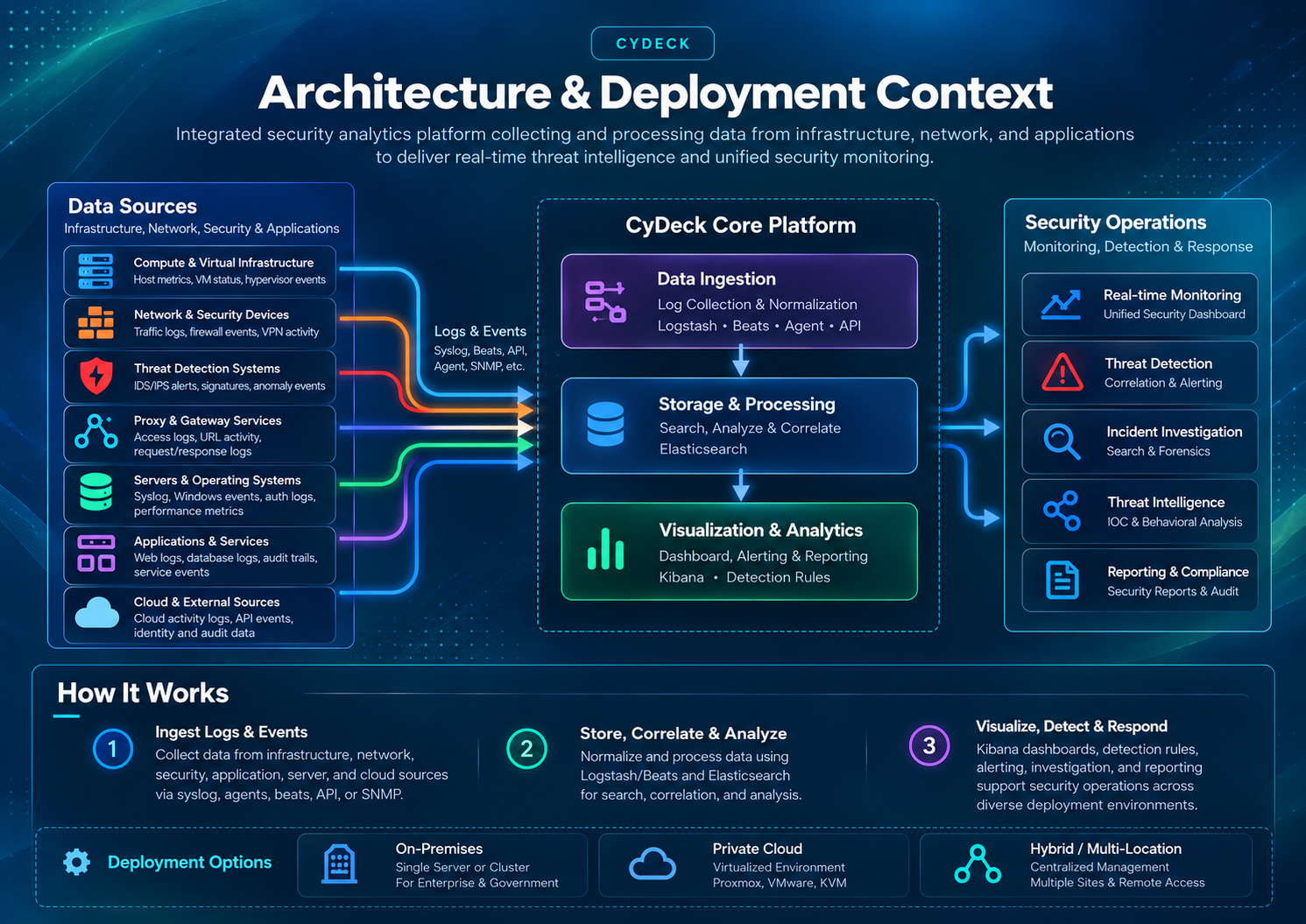This screenshot has width=1306, height=924.
Task: Select "Multiple Sites & Remote Access" text
Action: click(x=1117, y=883)
